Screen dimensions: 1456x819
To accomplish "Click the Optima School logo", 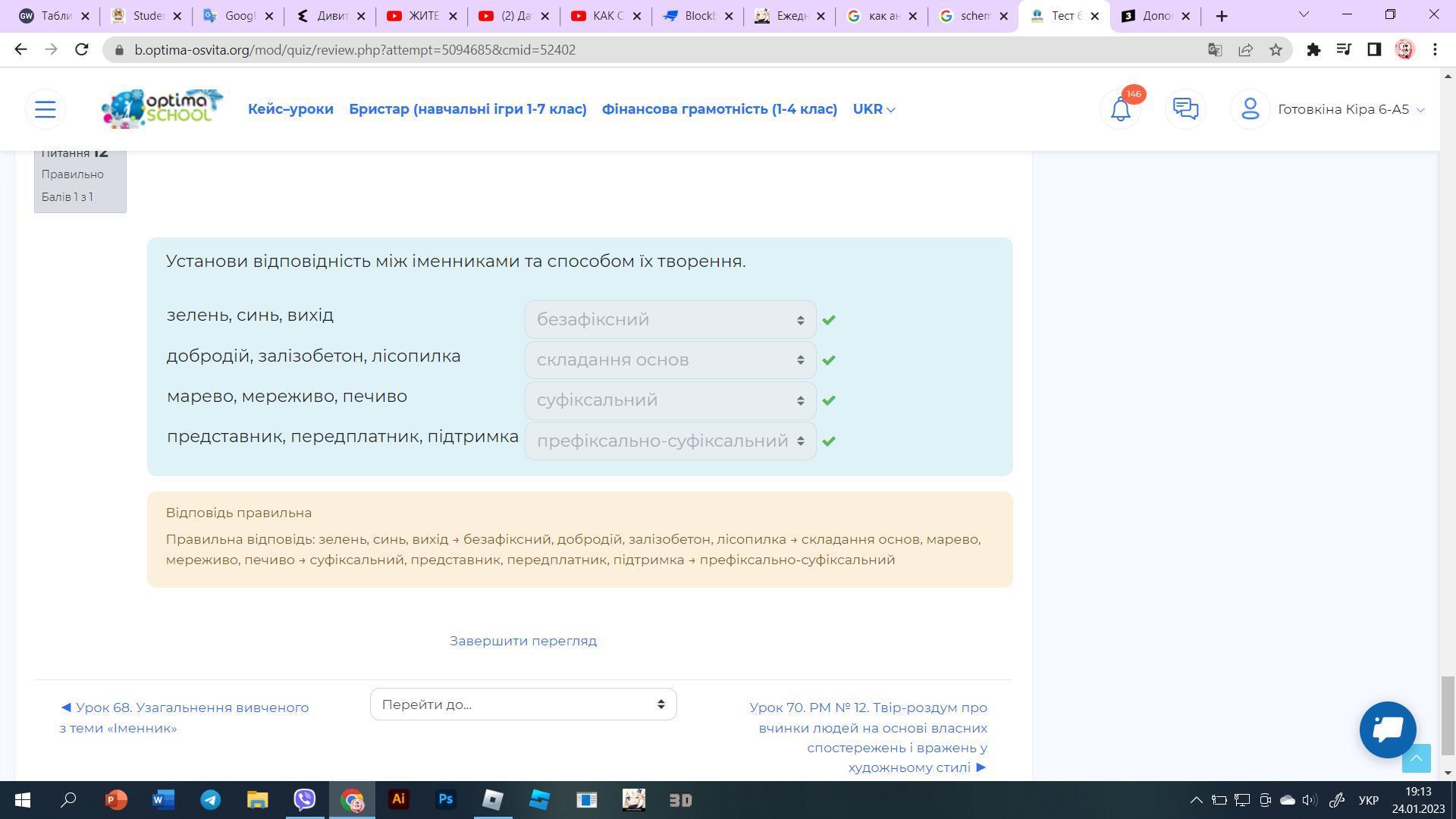I will tap(162, 109).
